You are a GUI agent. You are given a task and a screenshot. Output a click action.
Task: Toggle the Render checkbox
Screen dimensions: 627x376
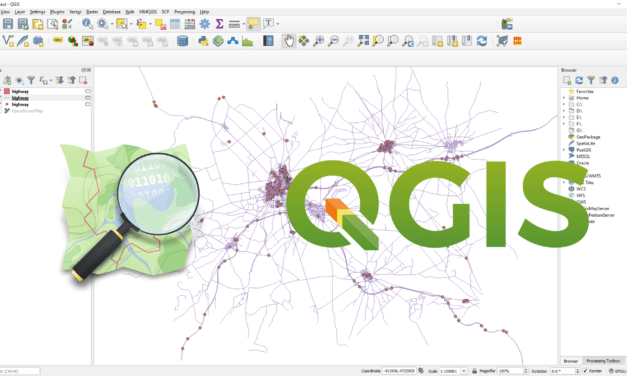point(585,371)
